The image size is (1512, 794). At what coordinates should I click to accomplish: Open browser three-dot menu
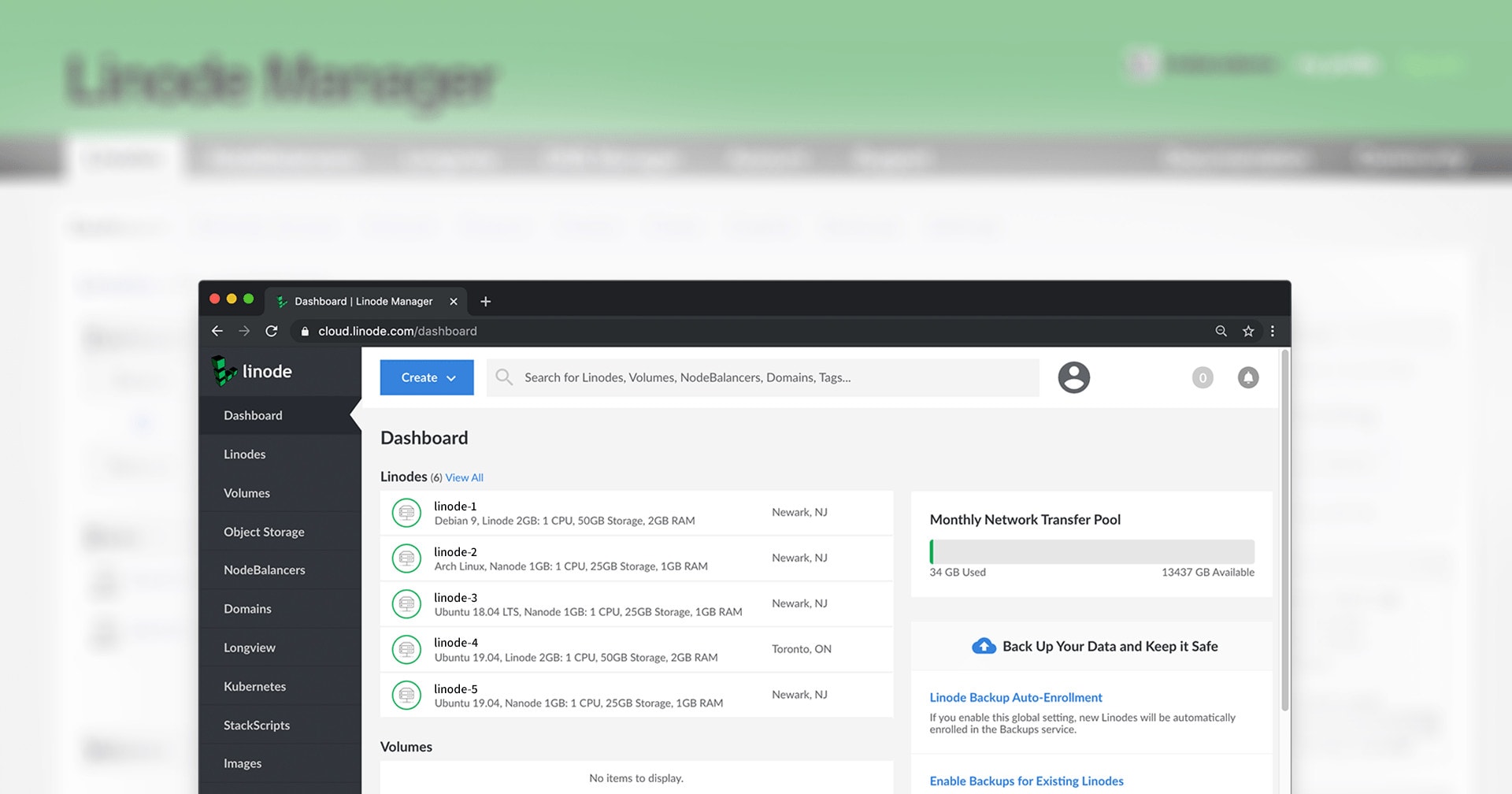[x=1273, y=332]
